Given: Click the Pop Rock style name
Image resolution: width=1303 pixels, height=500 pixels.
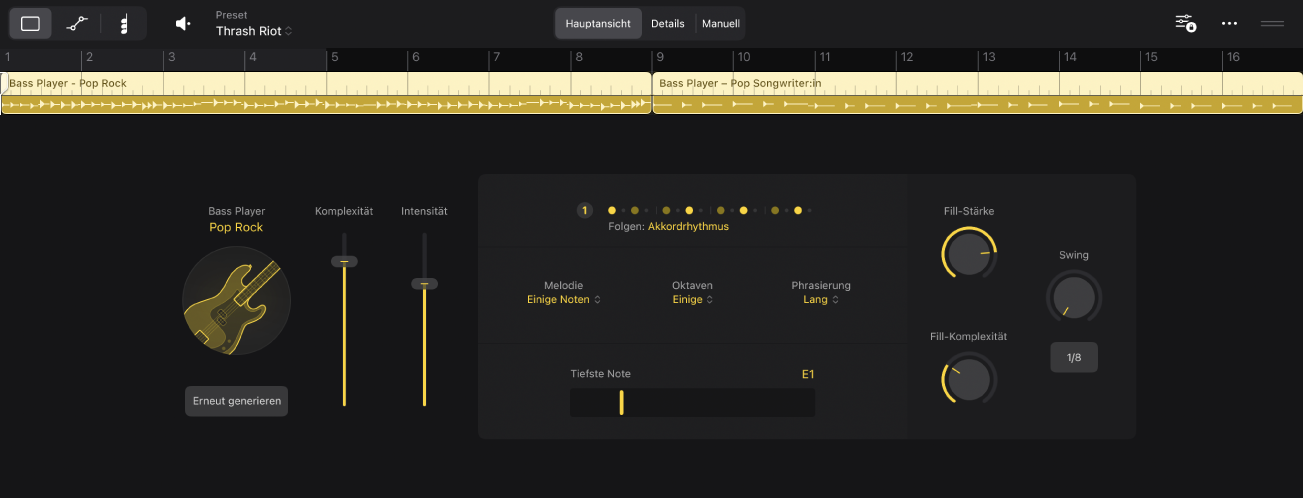Looking at the screenshot, I should coord(236,228).
